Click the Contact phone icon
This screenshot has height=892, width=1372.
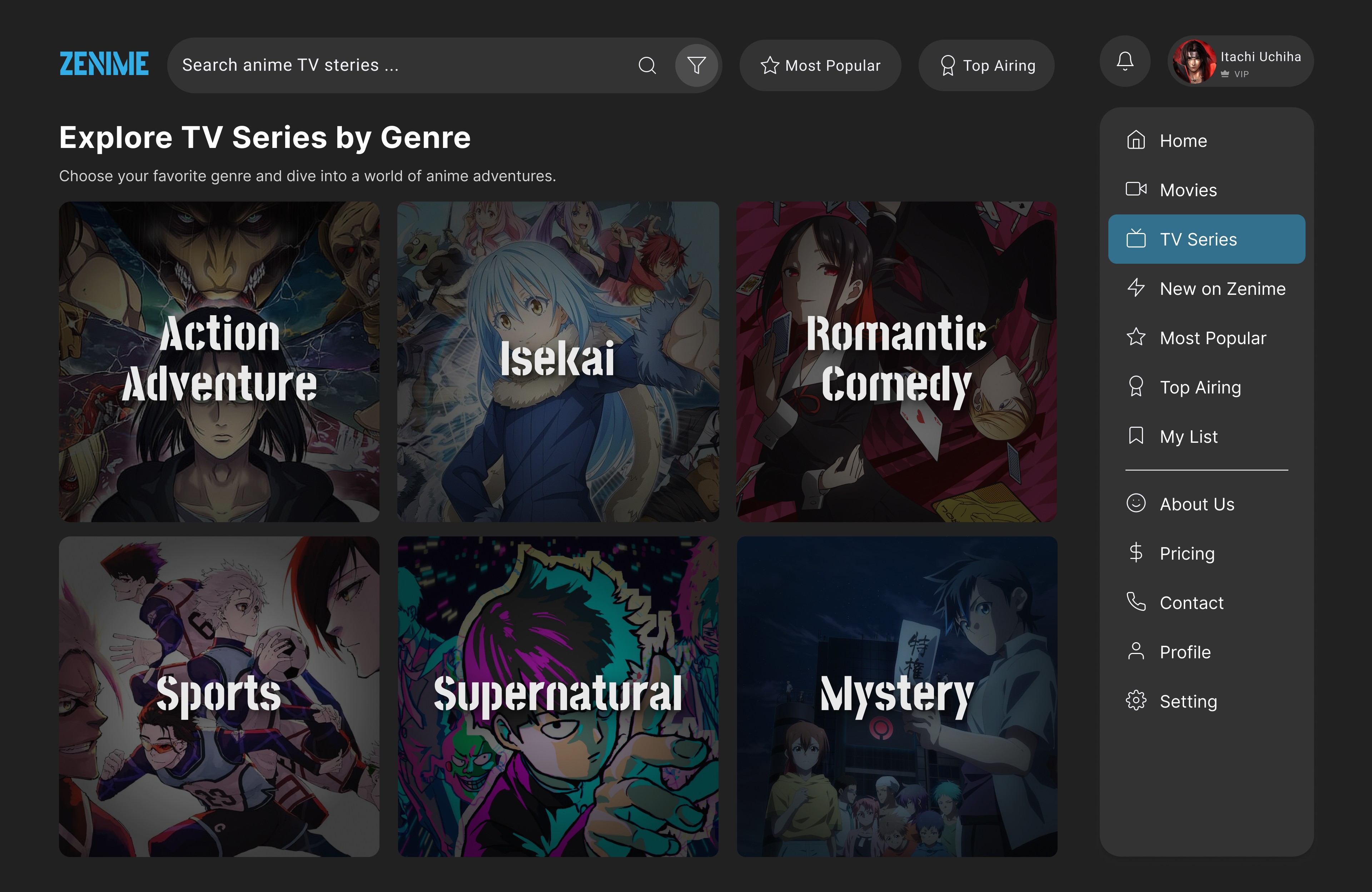[x=1135, y=601]
